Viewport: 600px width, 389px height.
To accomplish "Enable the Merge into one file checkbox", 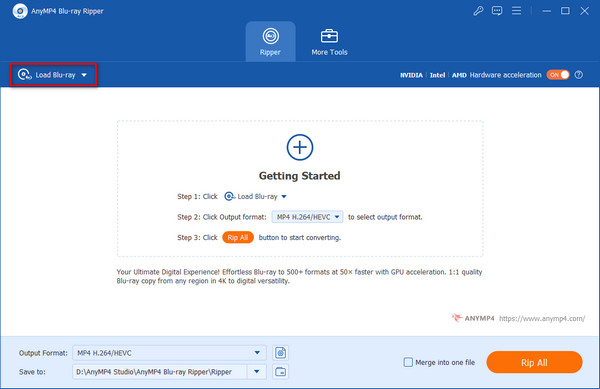I will tap(408, 362).
